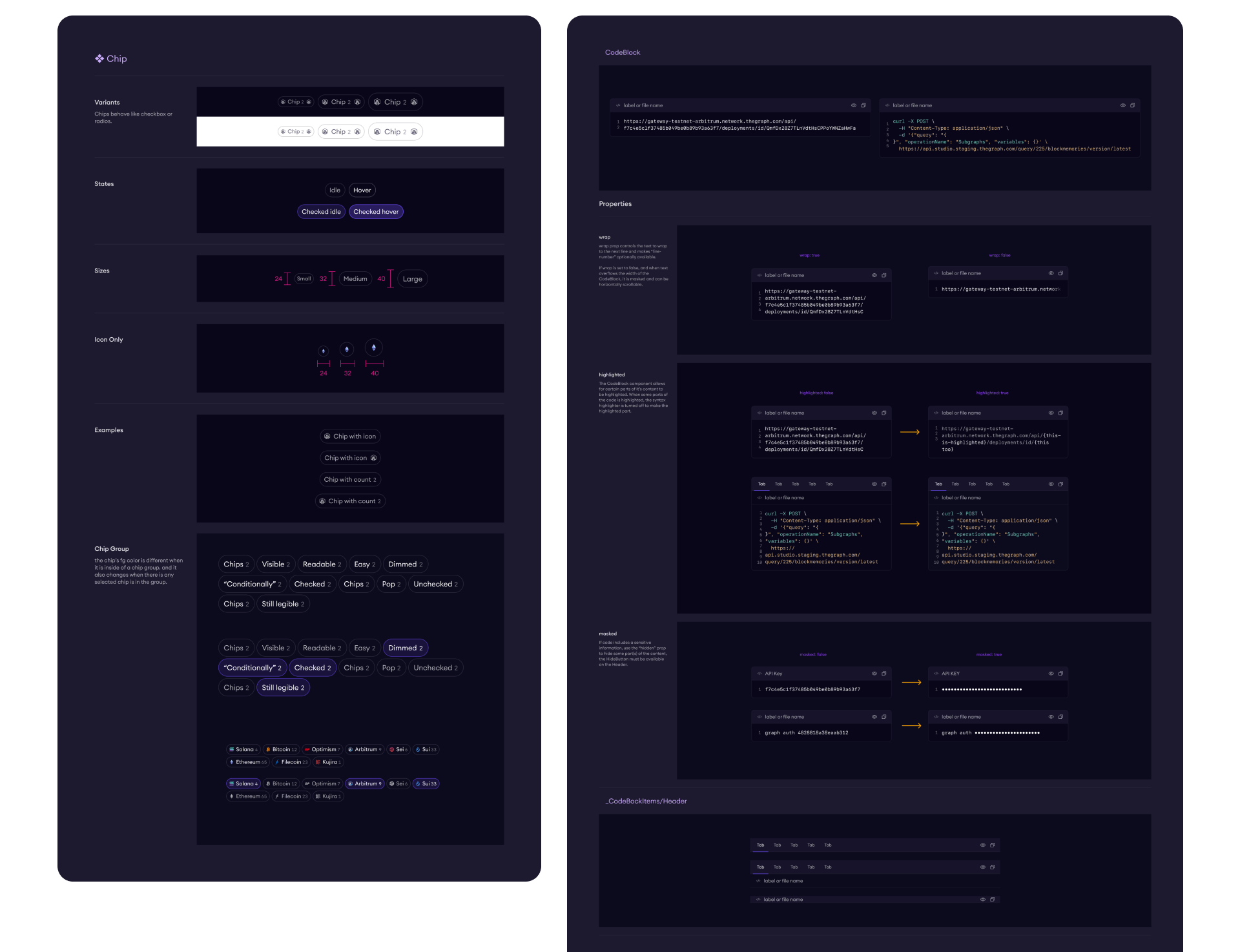This screenshot has width=1240, height=952.
Task: Click the Large size chip
Action: coord(412,279)
